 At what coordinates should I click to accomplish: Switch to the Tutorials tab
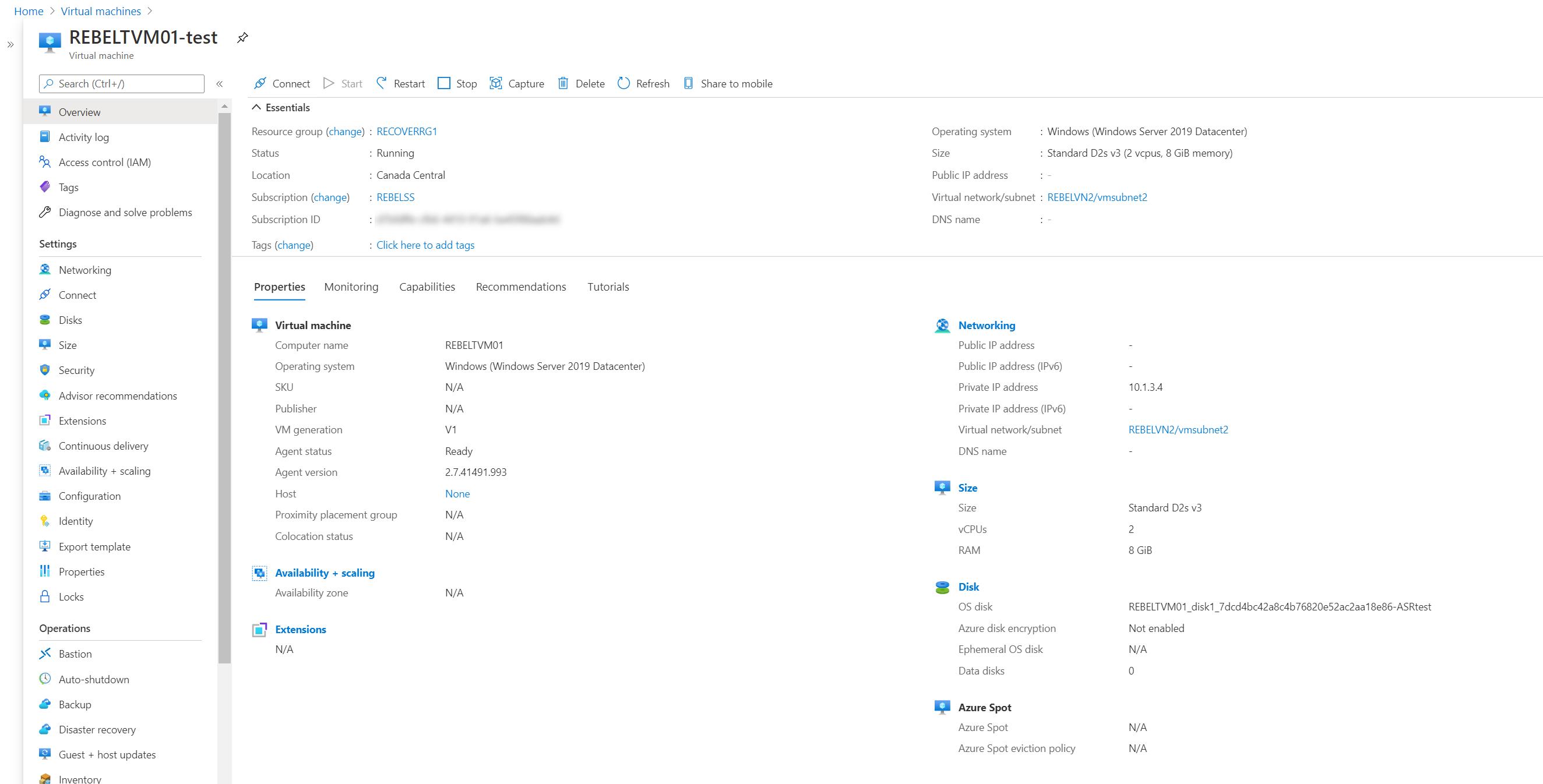608,287
